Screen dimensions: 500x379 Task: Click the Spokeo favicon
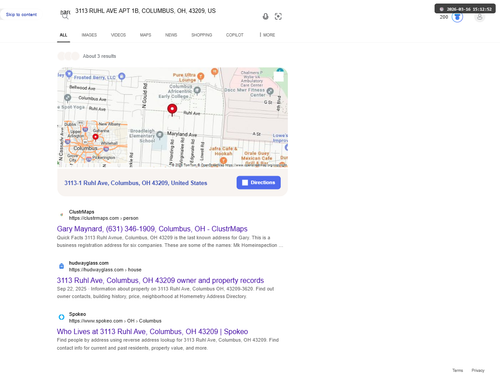click(61, 317)
